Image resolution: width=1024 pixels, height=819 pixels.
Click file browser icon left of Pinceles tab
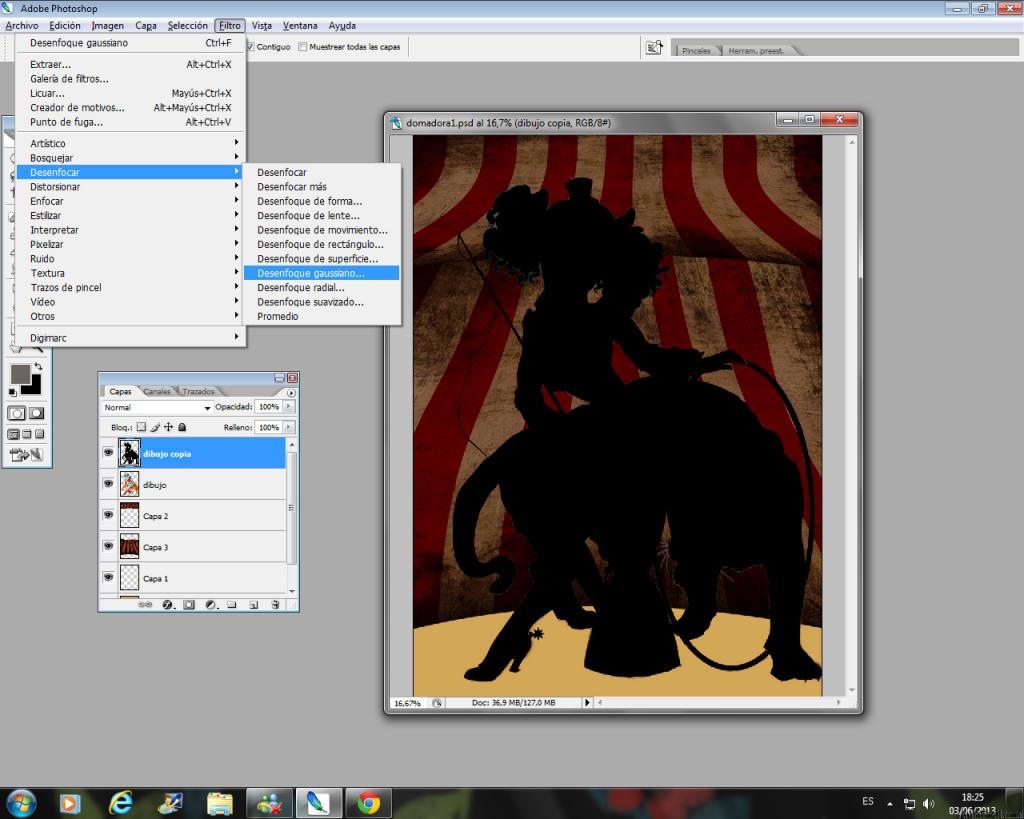[x=654, y=48]
